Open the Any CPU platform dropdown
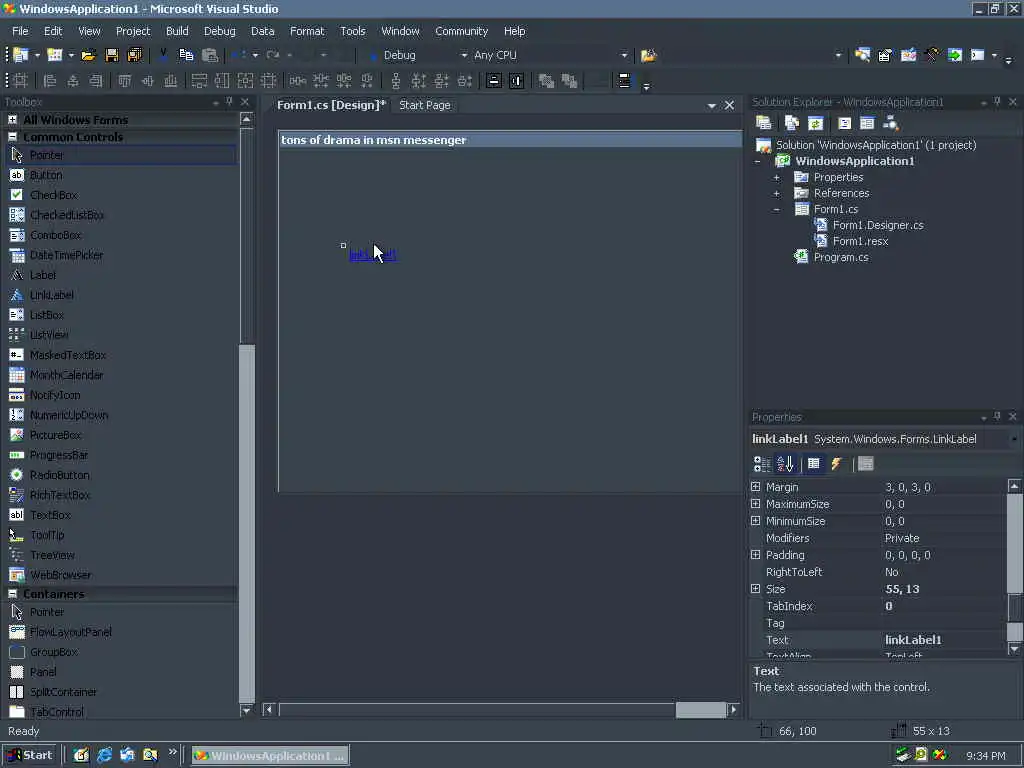Viewport: 1024px width, 768px height. [624, 56]
